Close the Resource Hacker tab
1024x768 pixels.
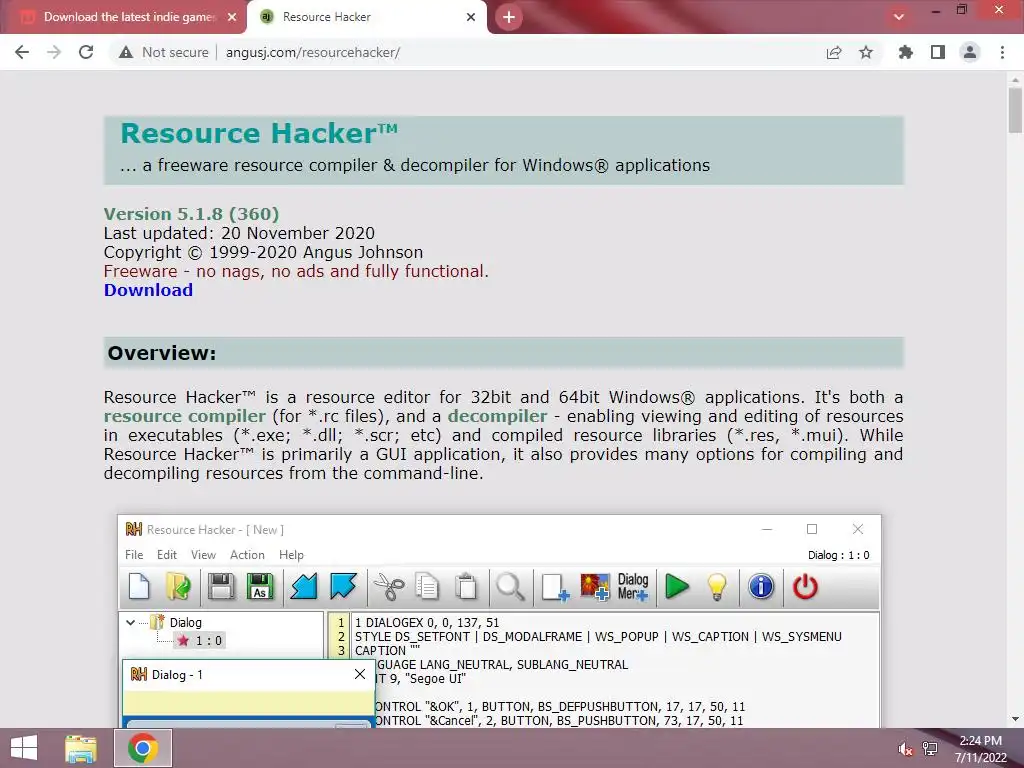pyautogui.click(x=471, y=17)
